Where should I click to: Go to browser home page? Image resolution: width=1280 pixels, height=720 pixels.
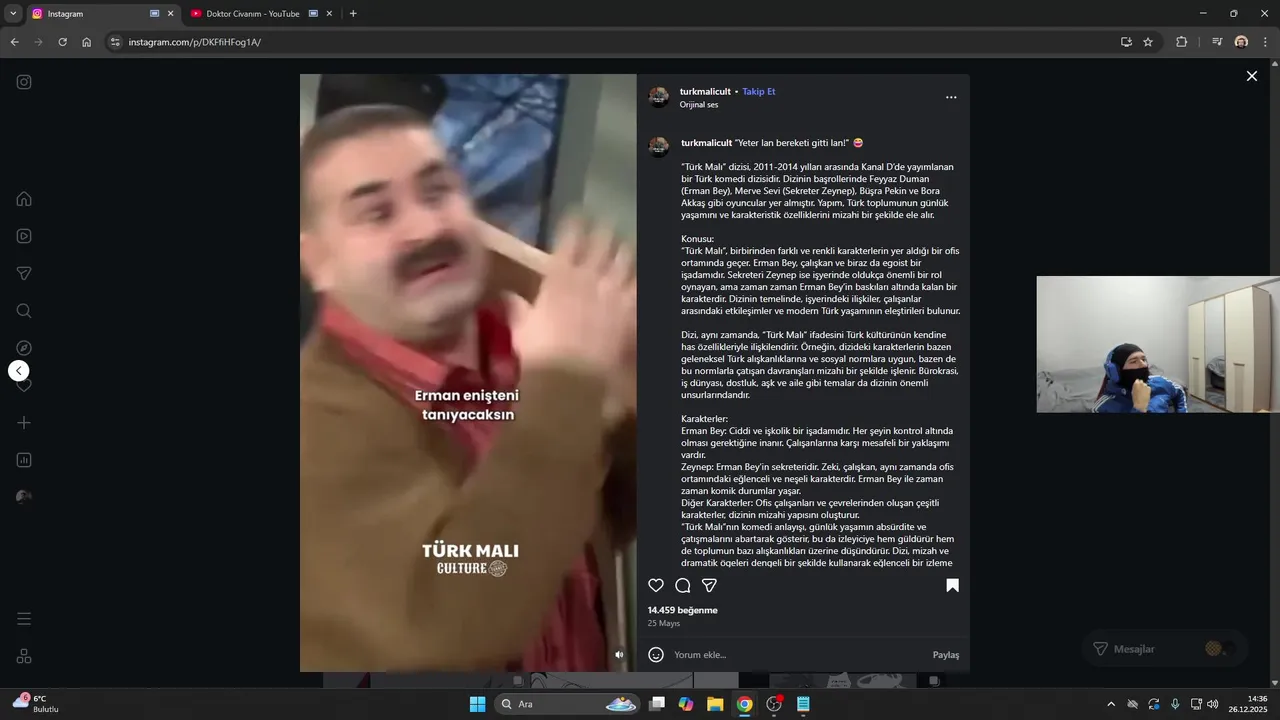coord(86,42)
